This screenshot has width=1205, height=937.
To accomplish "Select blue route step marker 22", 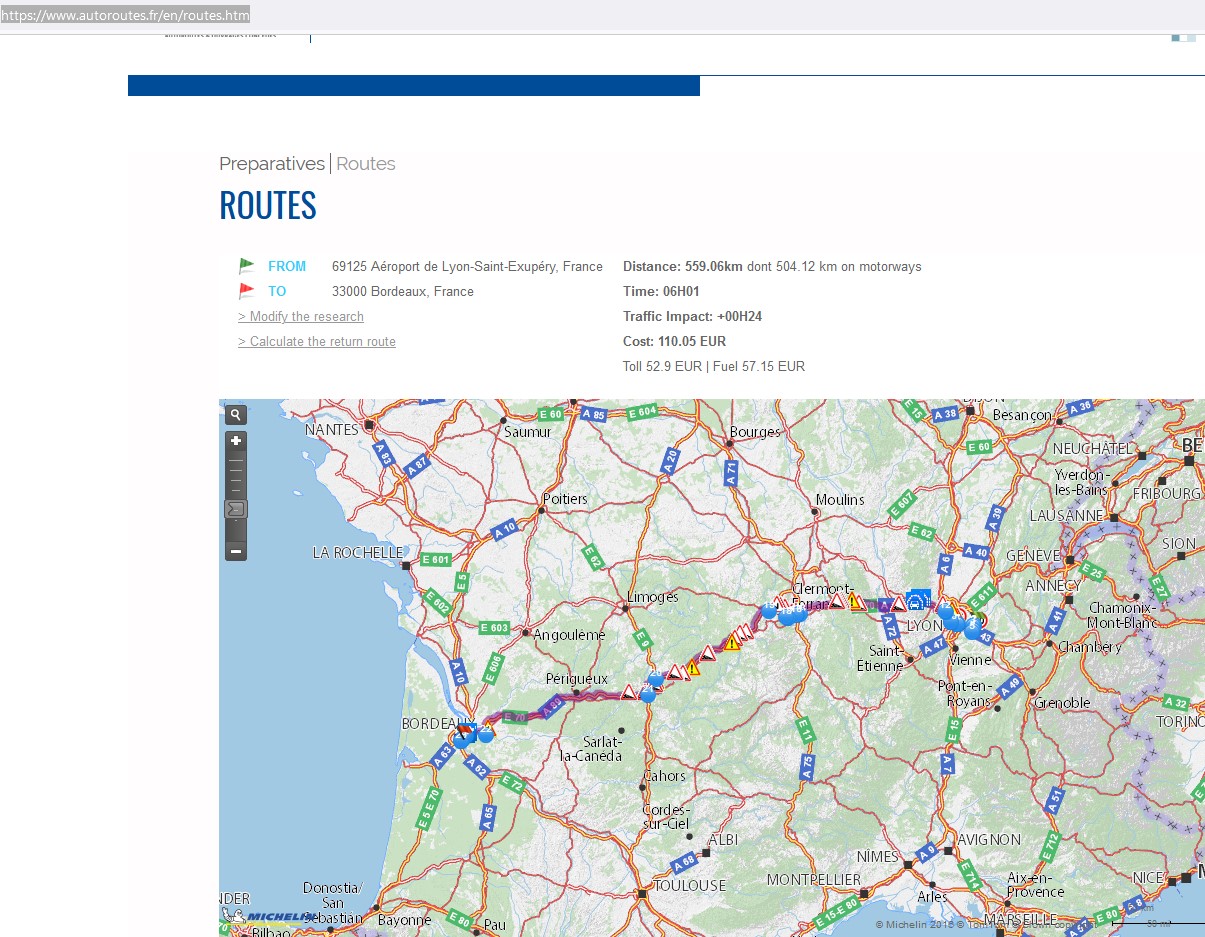I will [x=486, y=735].
